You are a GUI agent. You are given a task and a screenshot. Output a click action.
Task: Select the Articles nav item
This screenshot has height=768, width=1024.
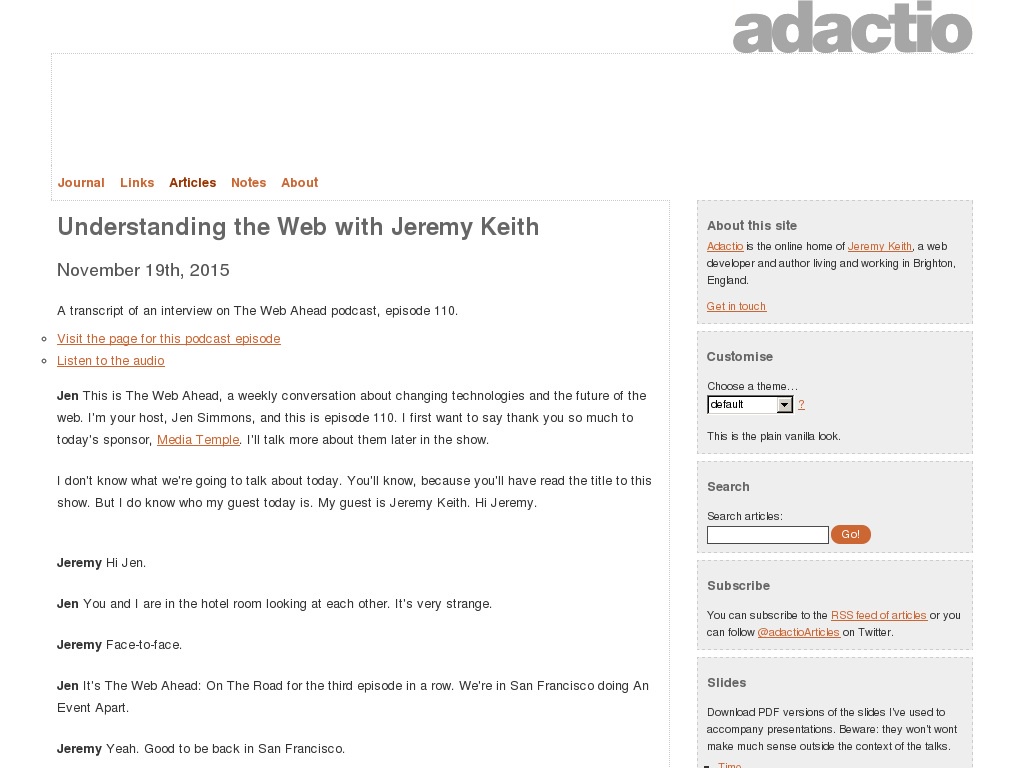point(193,183)
